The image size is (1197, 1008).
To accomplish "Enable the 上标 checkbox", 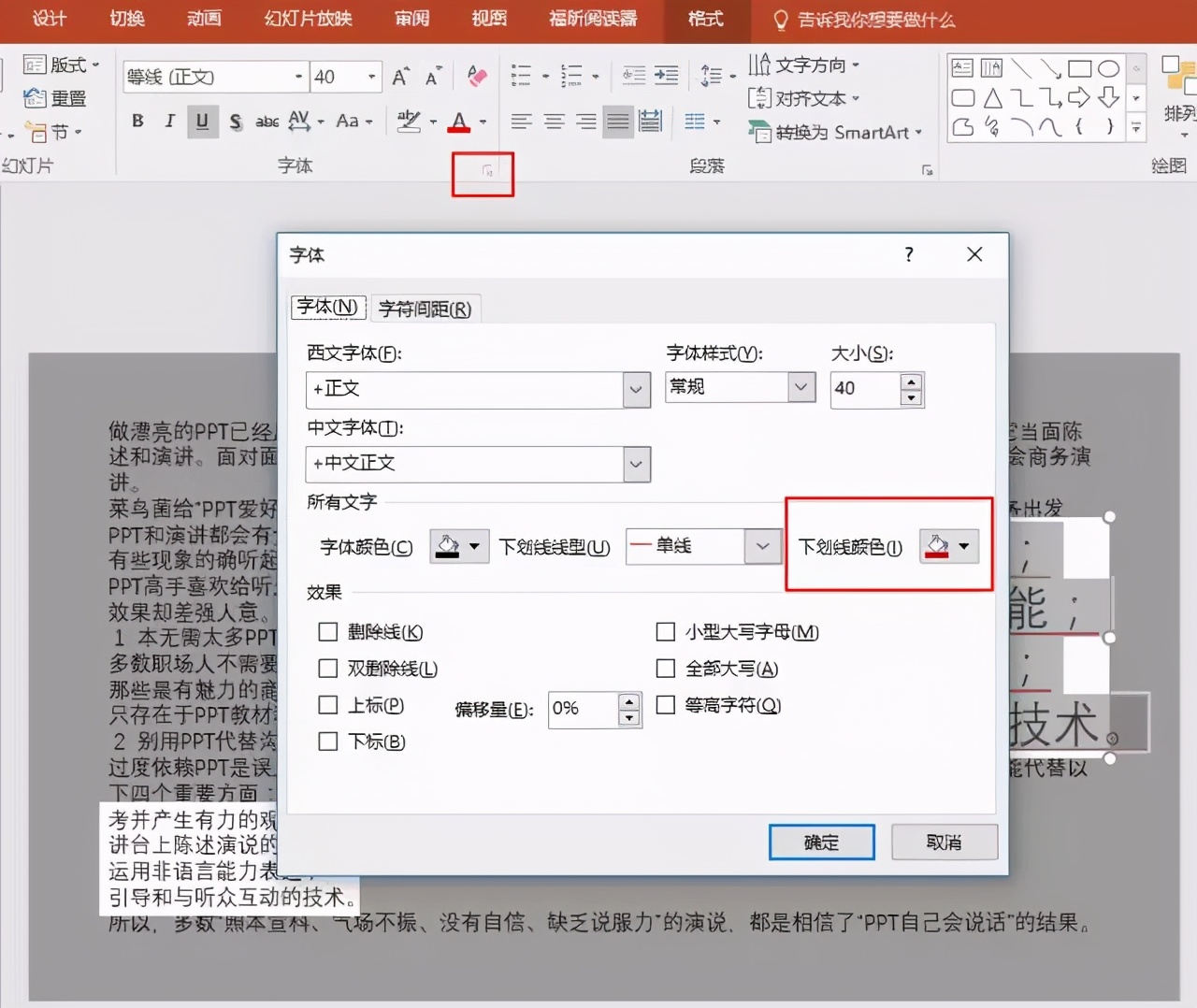I will coord(328,705).
